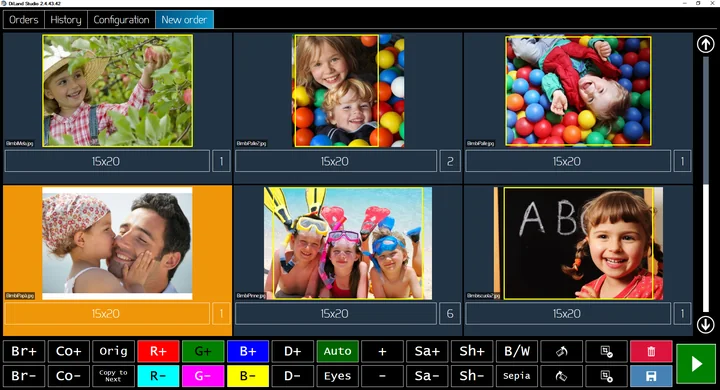Click copy count 1 under lying-child ball pit photo
The height and width of the screenshot is (390, 720).
click(682, 161)
